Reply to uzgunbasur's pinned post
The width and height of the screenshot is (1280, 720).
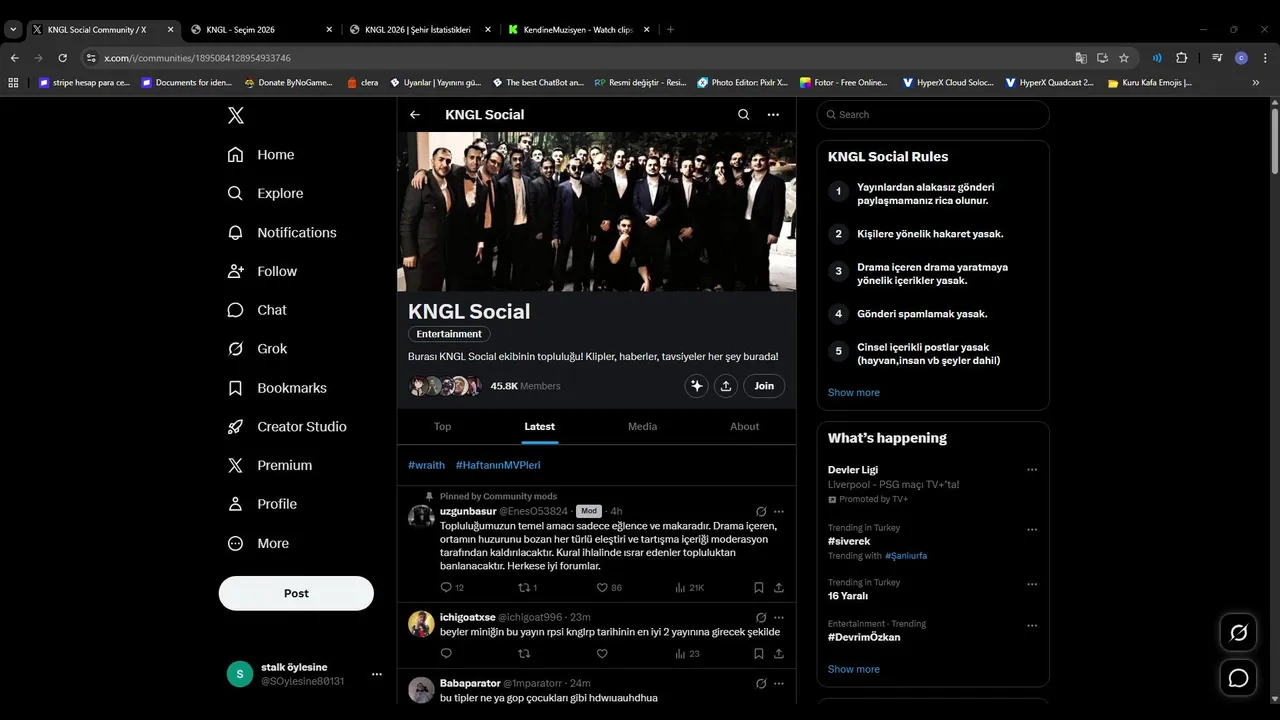[x=446, y=588]
